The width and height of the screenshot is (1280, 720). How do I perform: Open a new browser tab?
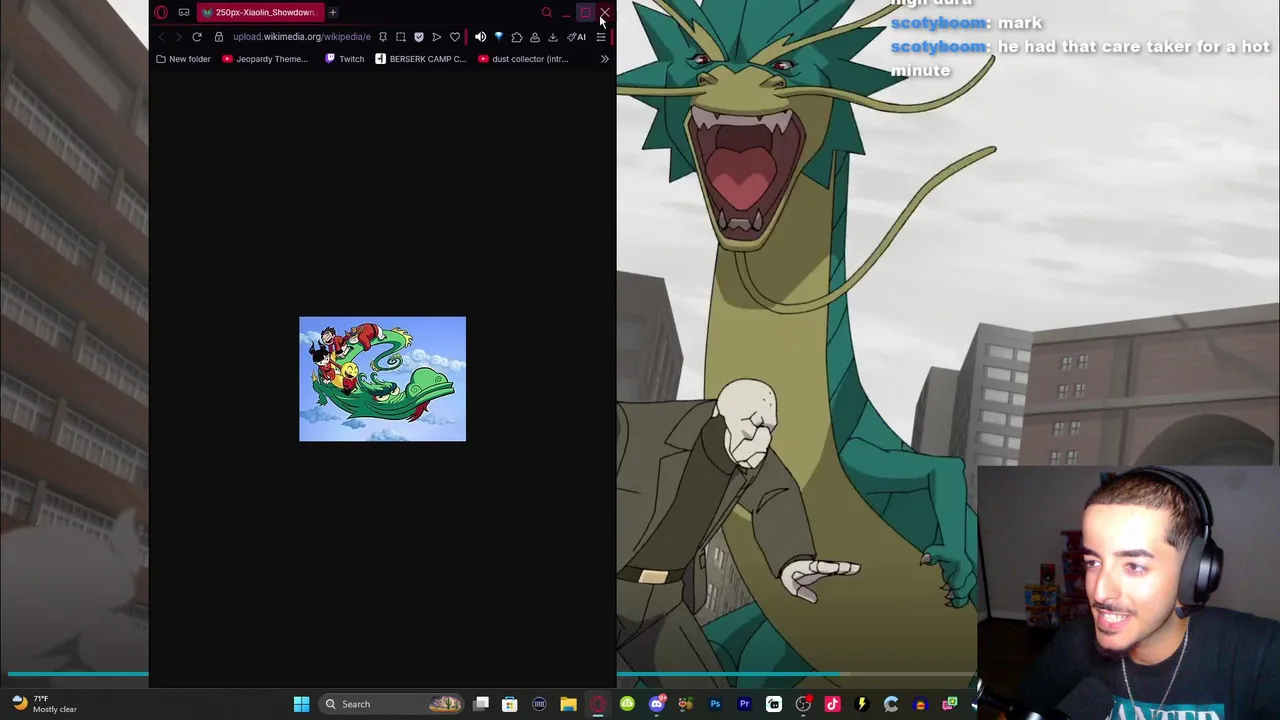333,13
